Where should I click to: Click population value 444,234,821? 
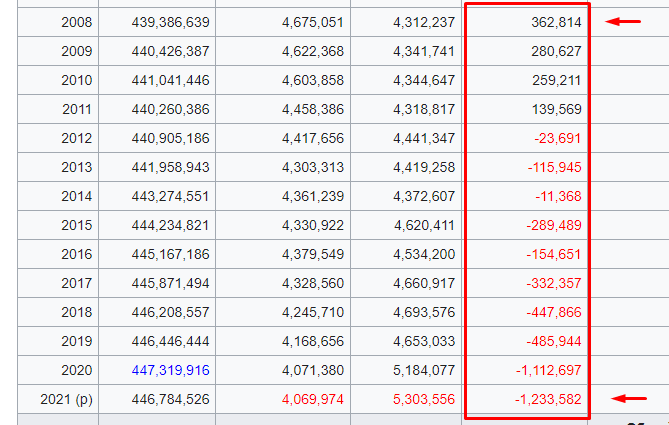[170, 225]
